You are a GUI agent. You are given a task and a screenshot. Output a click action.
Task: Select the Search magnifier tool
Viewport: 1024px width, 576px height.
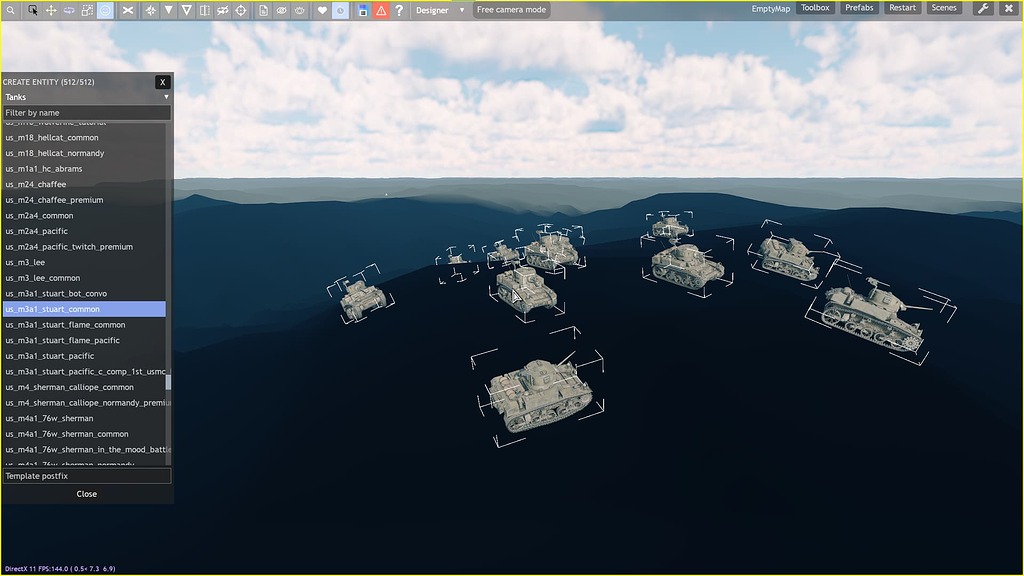point(10,9)
